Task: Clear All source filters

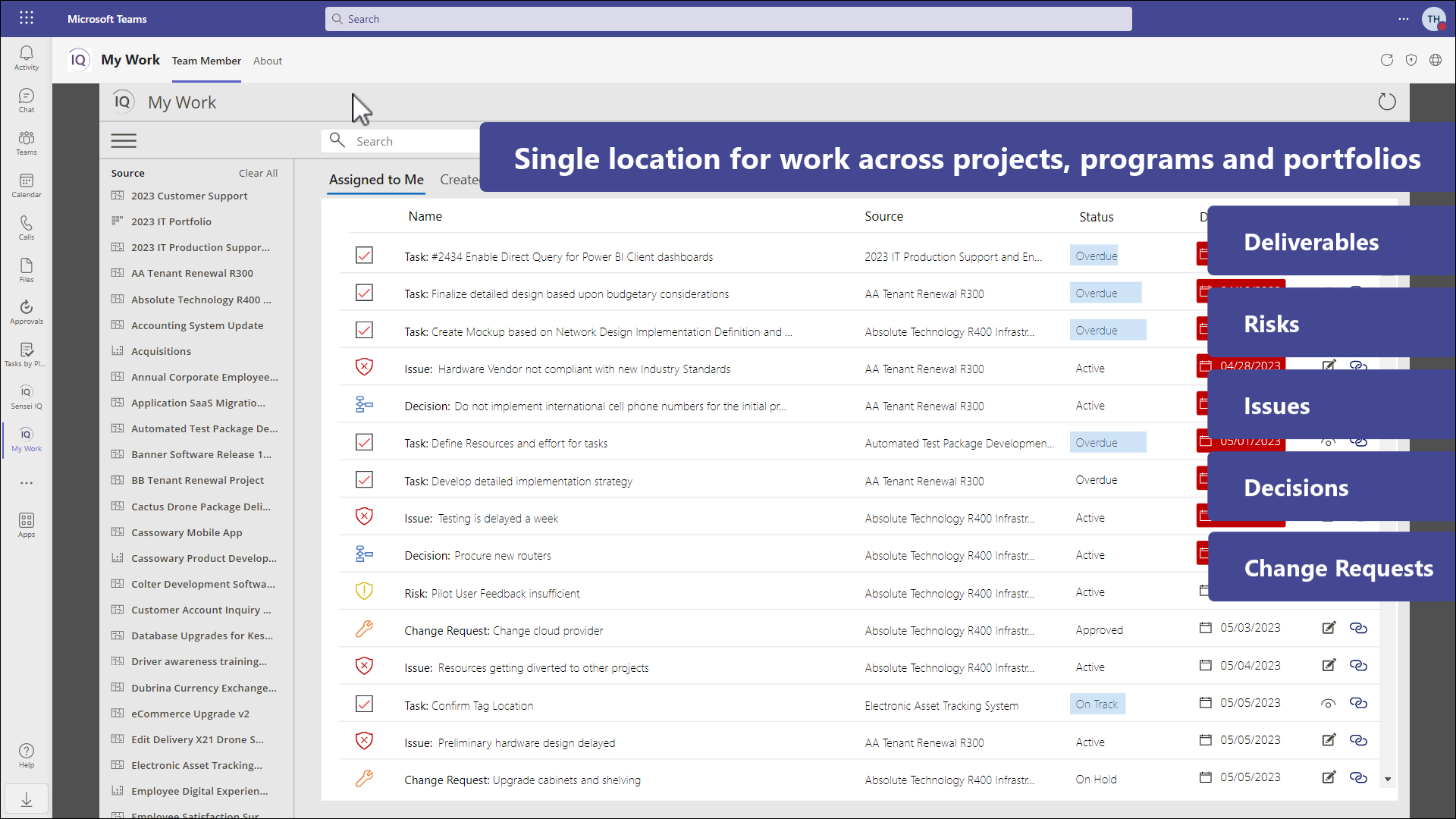Action: click(258, 173)
